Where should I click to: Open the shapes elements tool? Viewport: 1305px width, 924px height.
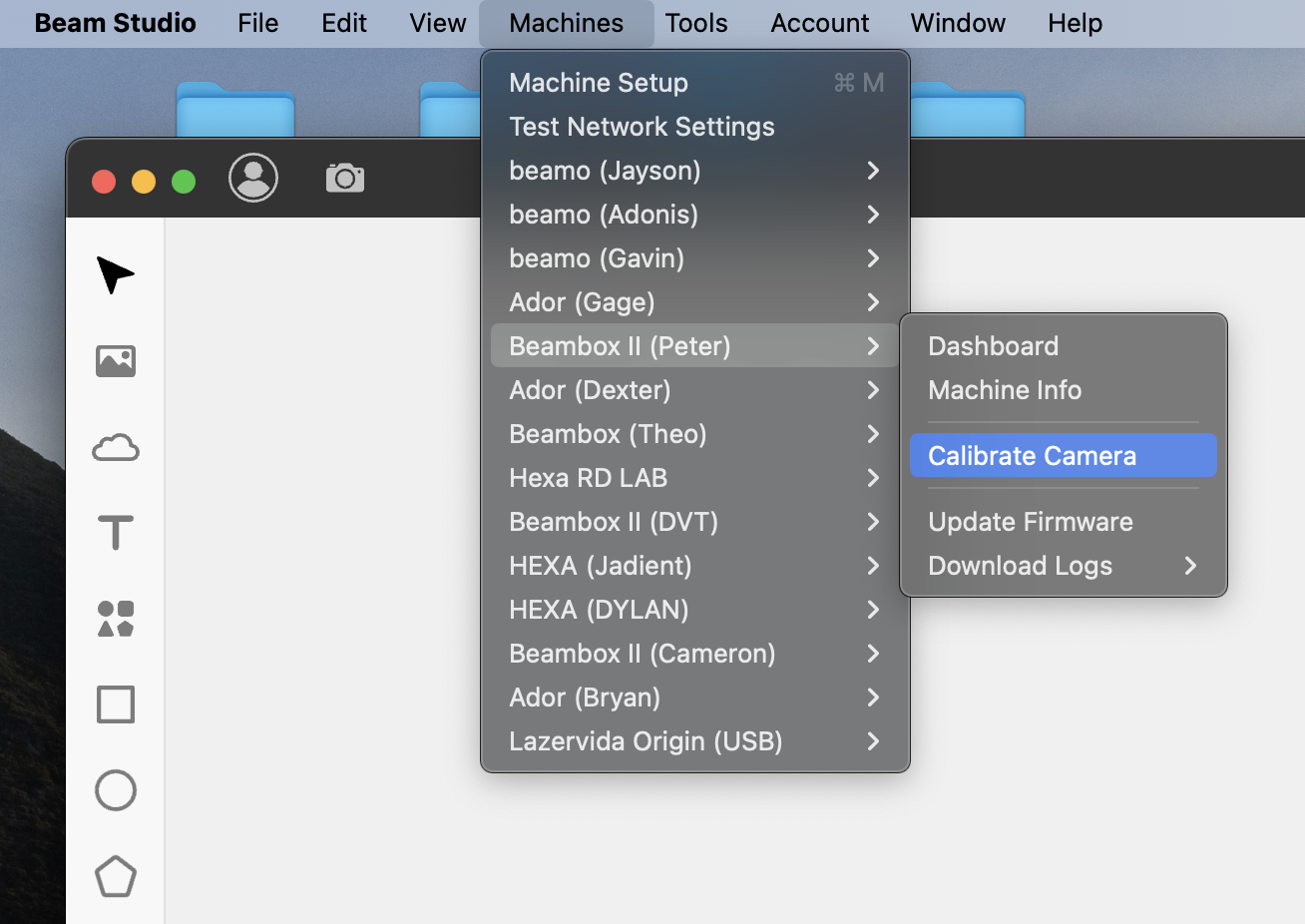click(x=116, y=619)
